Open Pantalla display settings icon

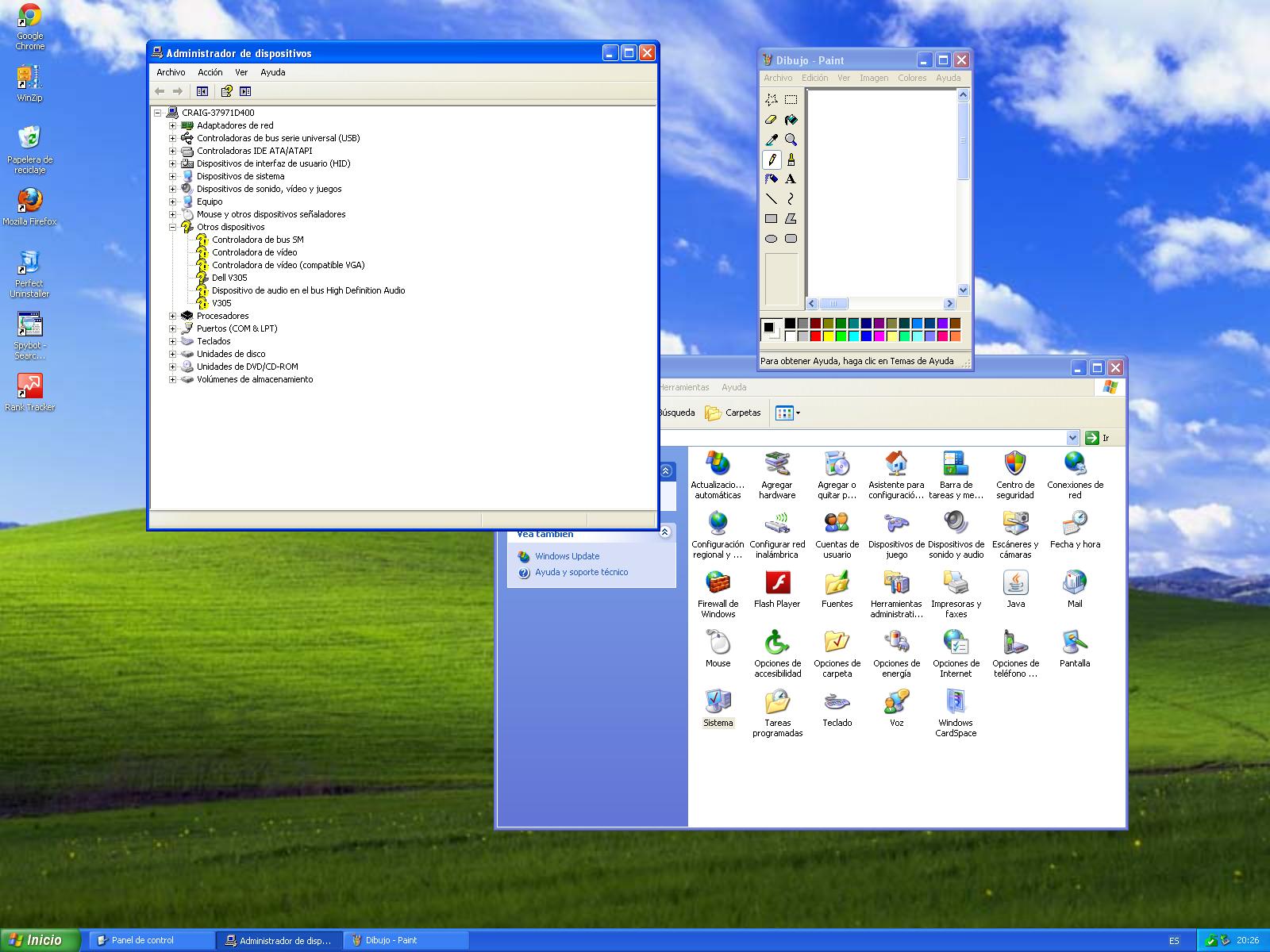(1075, 649)
